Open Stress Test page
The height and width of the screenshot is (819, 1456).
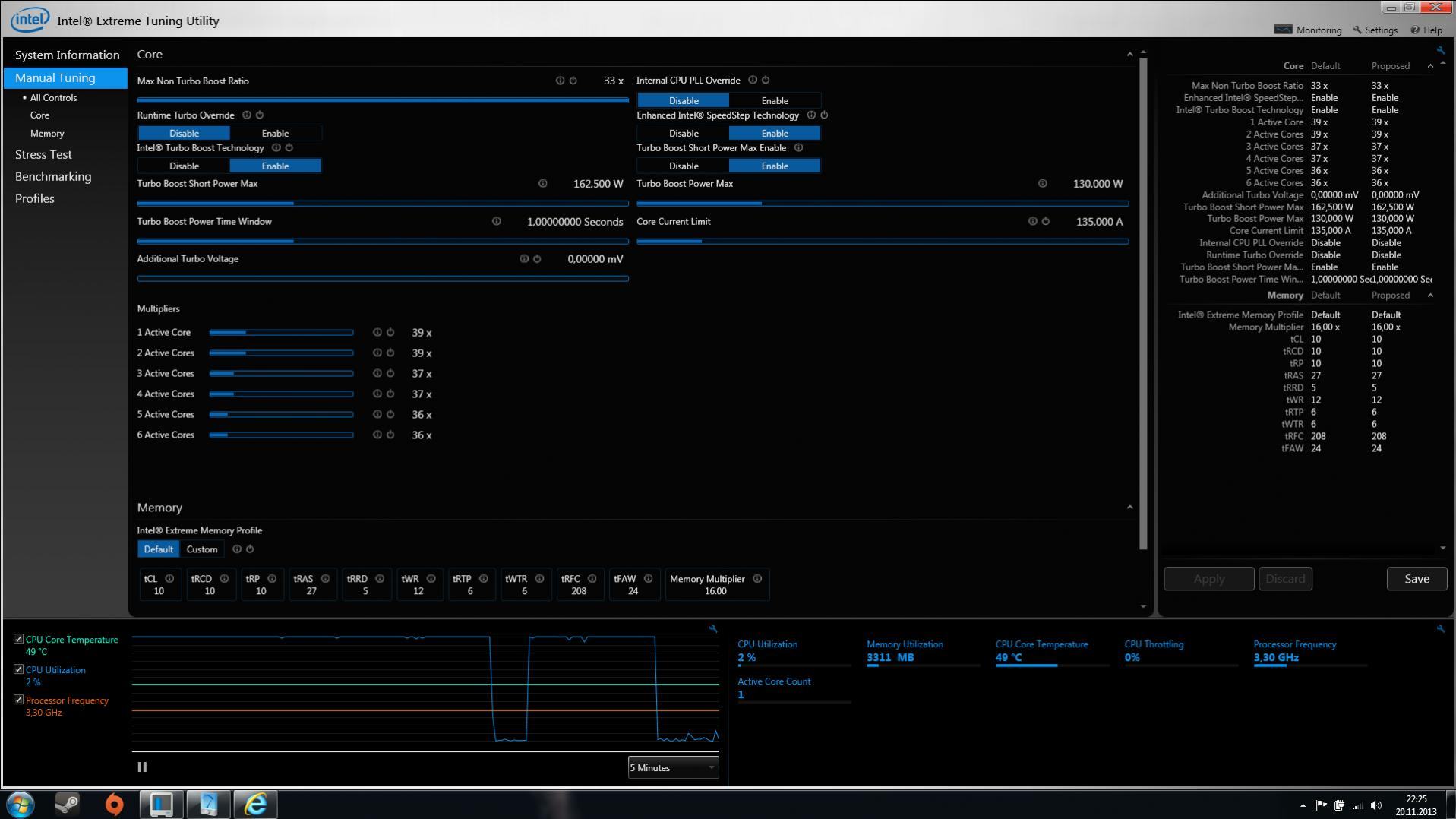(43, 154)
